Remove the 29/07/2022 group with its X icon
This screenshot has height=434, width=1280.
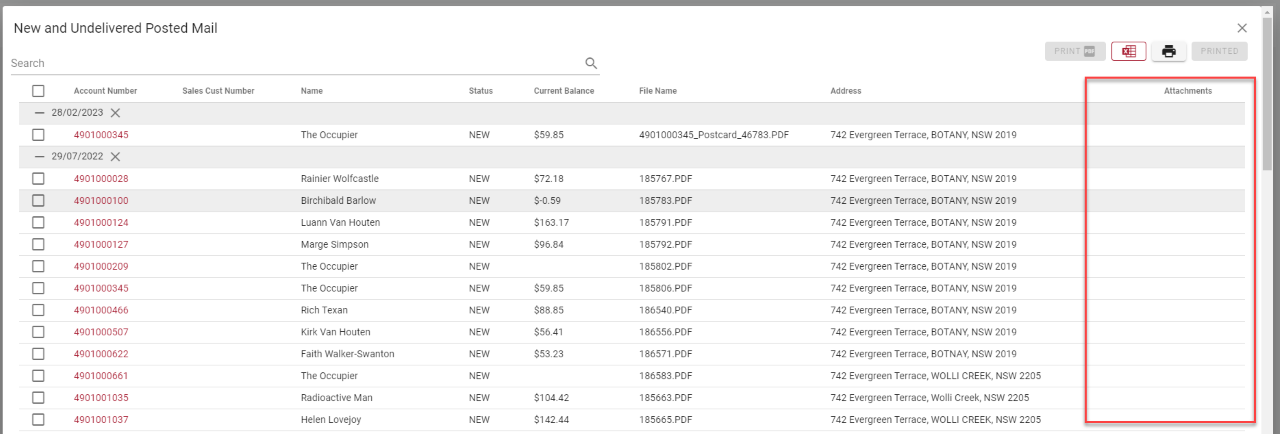pyautogui.click(x=115, y=157)
